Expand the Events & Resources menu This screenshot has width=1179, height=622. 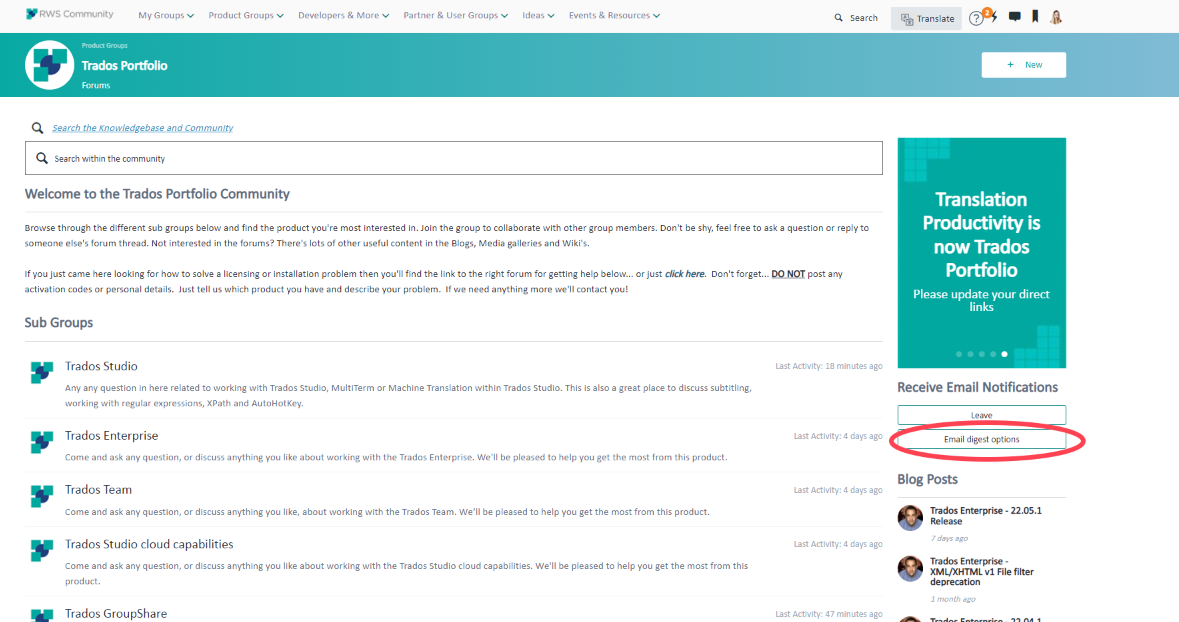614,15
